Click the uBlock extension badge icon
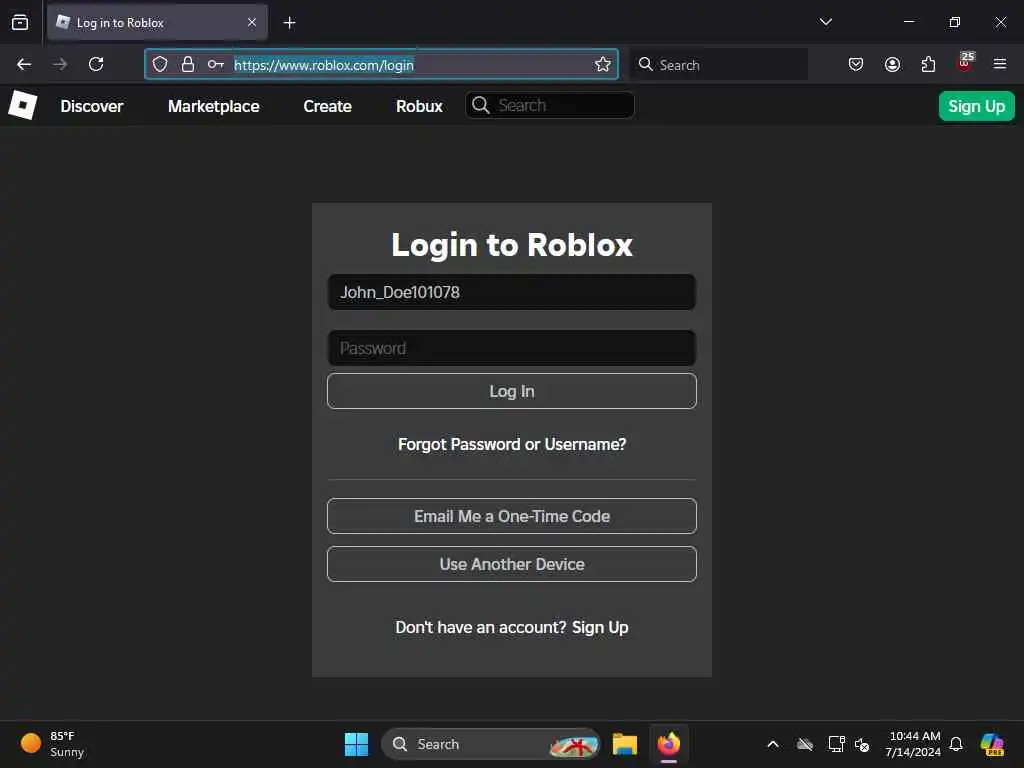The width and height of the screenshot is (1024, 768). point(965,62)
